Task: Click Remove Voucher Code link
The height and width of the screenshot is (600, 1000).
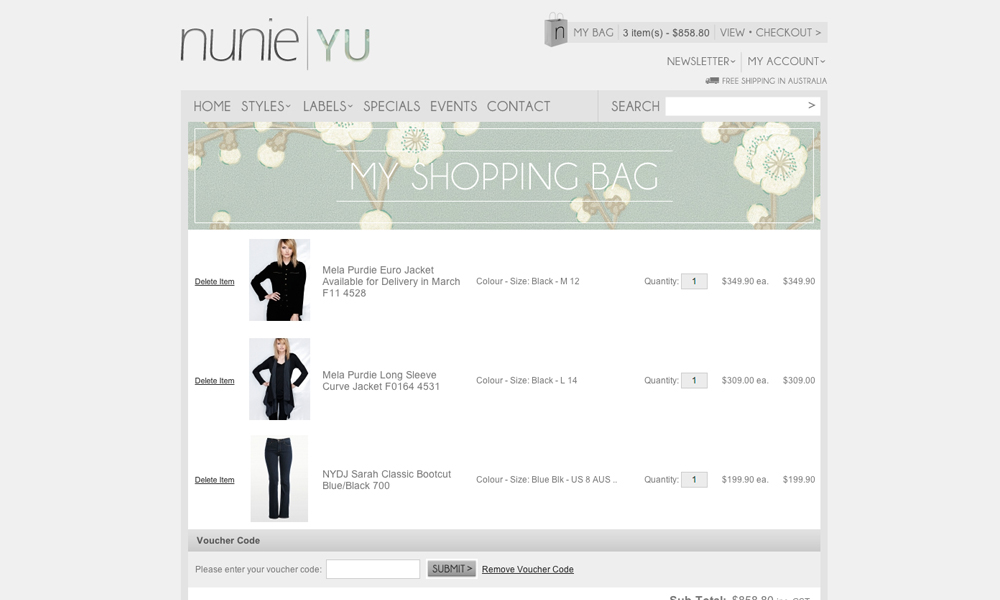Action: pos(527,570)
